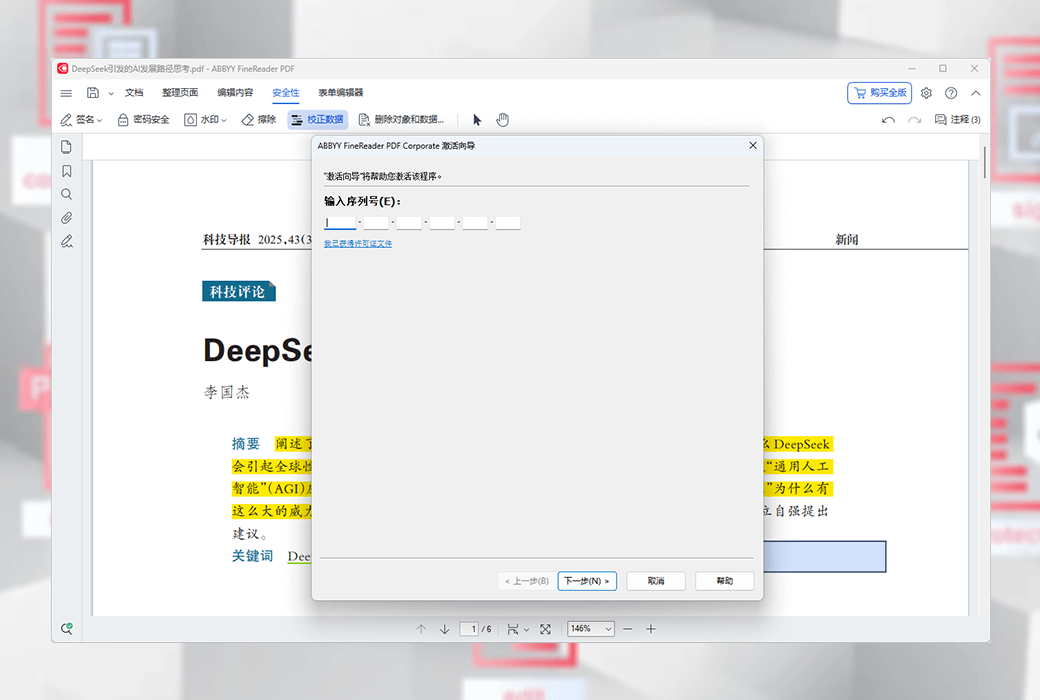1040x700 pixels.
Task: Open the 表单编辑器 tab
Action: pos(340,93)
